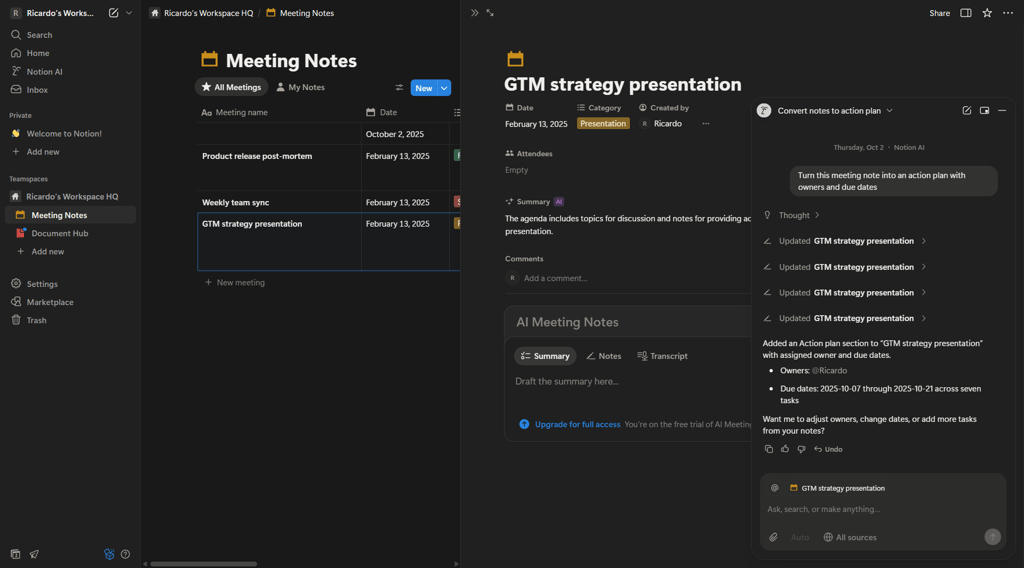Viewport: 1024px width, 568px height.
Task: Minimize the AI chat panel
Action: tap(1002, 110)
